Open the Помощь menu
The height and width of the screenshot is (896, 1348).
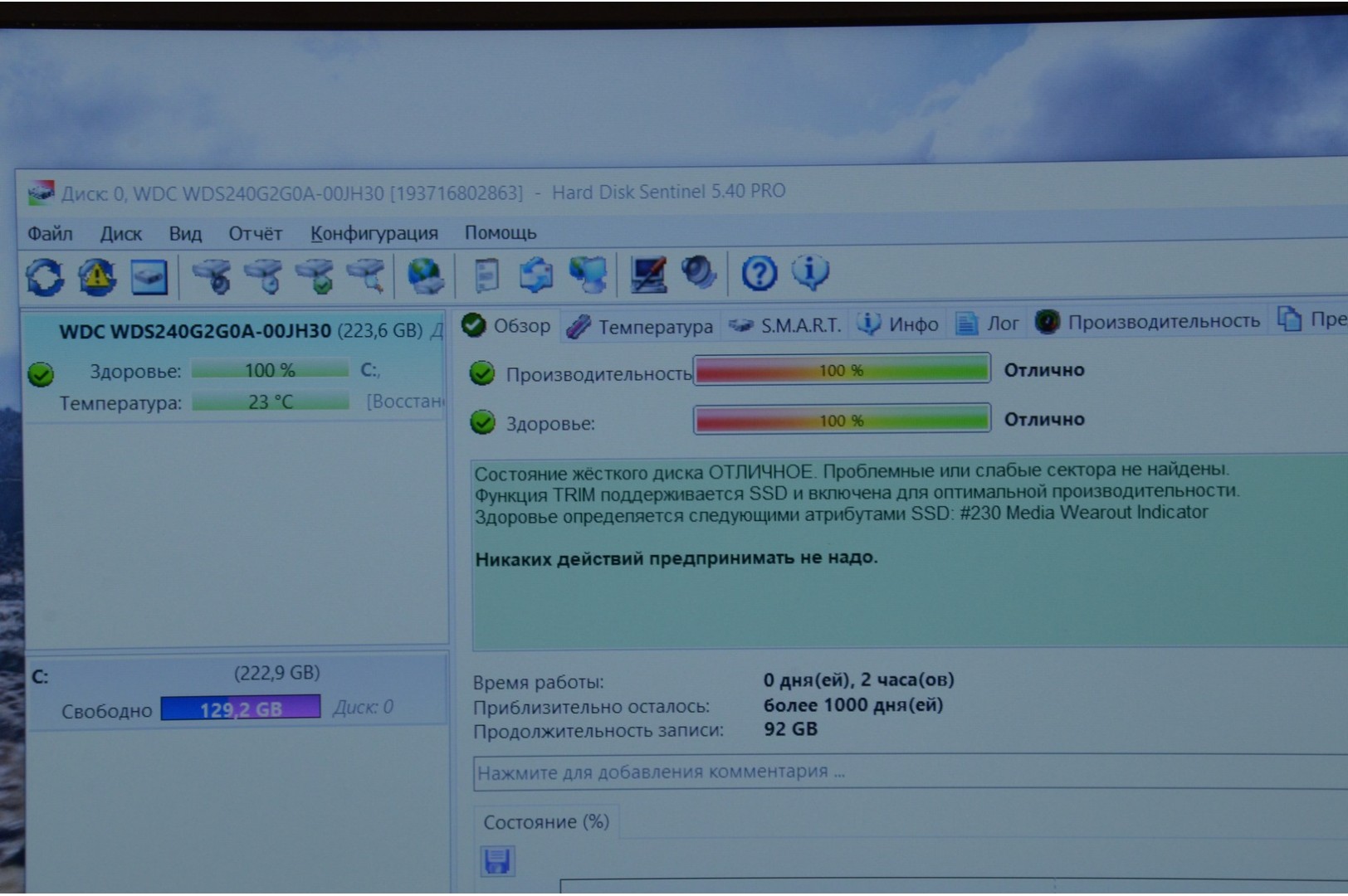(x=501, y=232)
